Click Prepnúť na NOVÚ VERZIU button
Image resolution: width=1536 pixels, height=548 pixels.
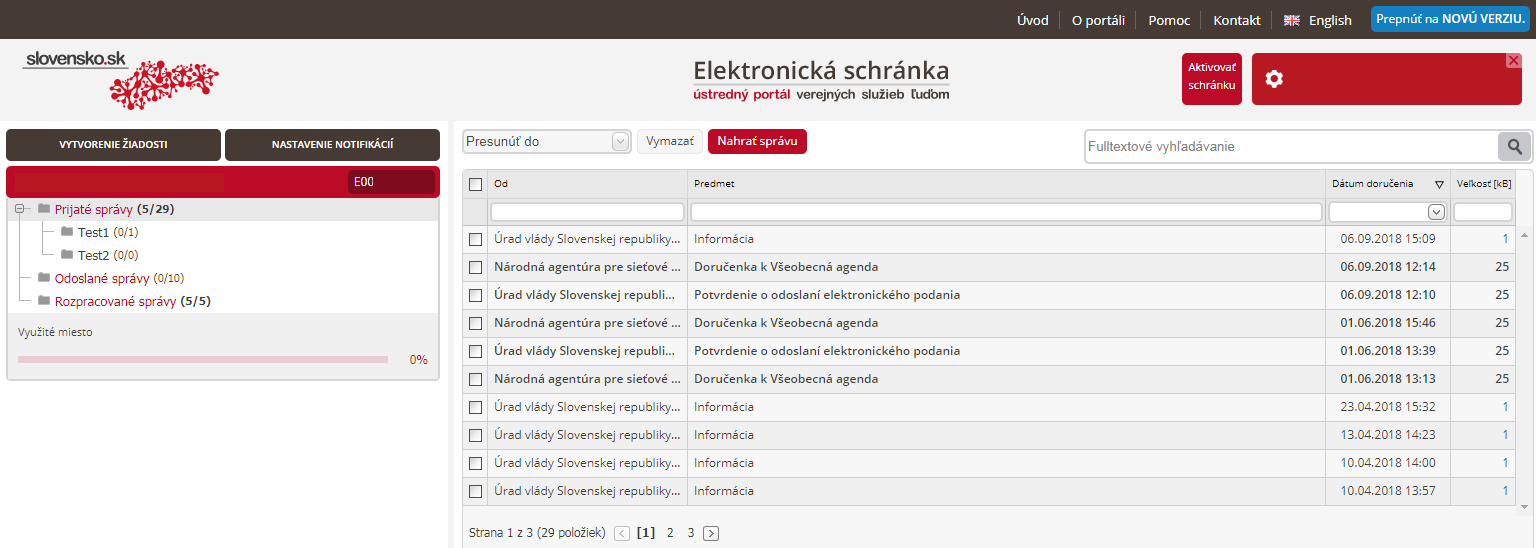coord(1450,19)
